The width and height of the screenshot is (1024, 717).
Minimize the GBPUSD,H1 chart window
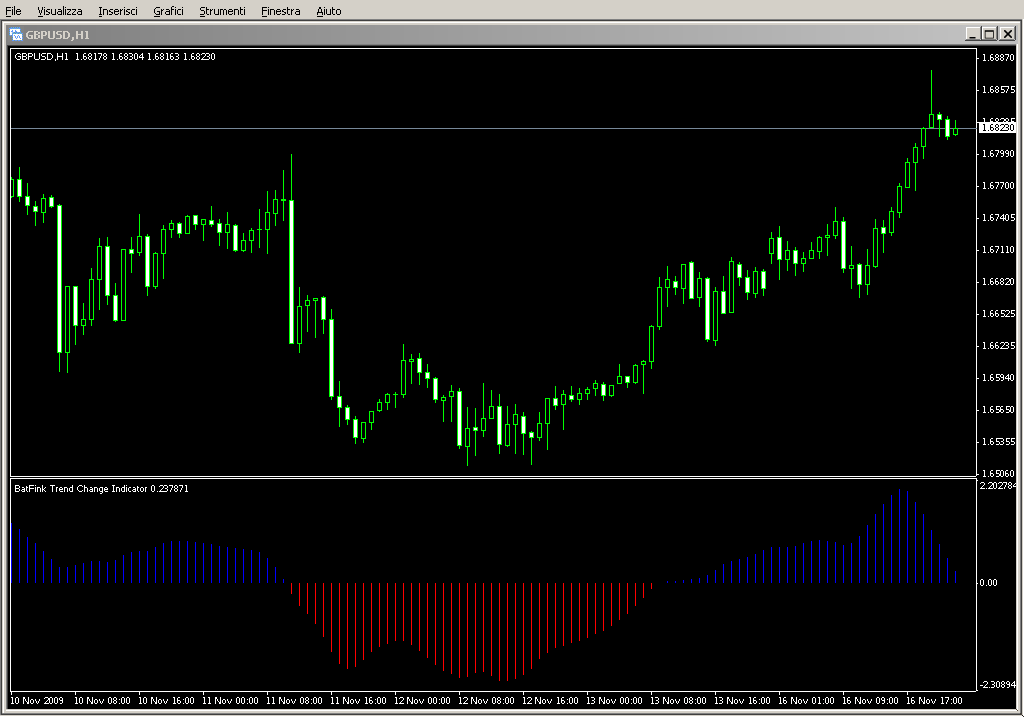point(972,34)
